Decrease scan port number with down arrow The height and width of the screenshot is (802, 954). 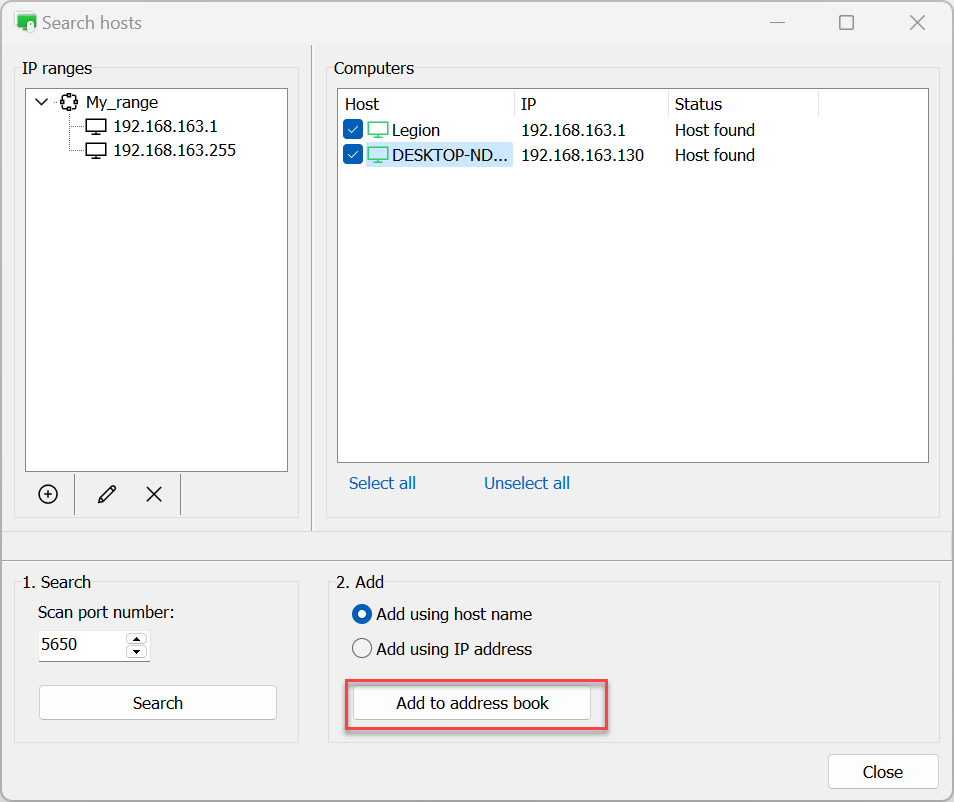(x=137, y=652)
